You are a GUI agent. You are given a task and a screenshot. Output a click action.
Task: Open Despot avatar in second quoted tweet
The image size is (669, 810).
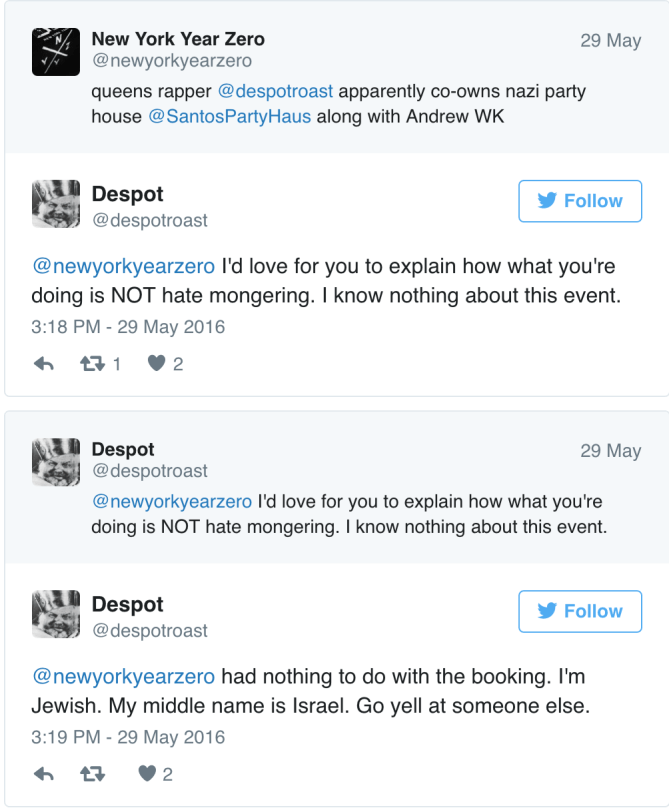pos(56,461)
